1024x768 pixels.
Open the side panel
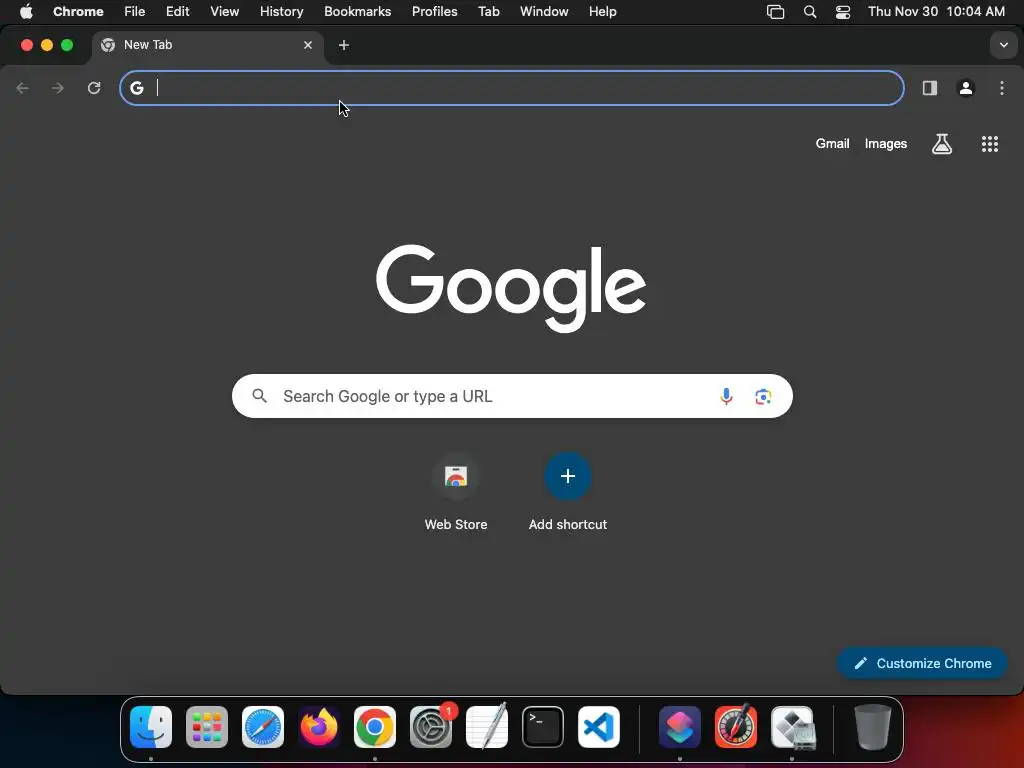point(929,88)
